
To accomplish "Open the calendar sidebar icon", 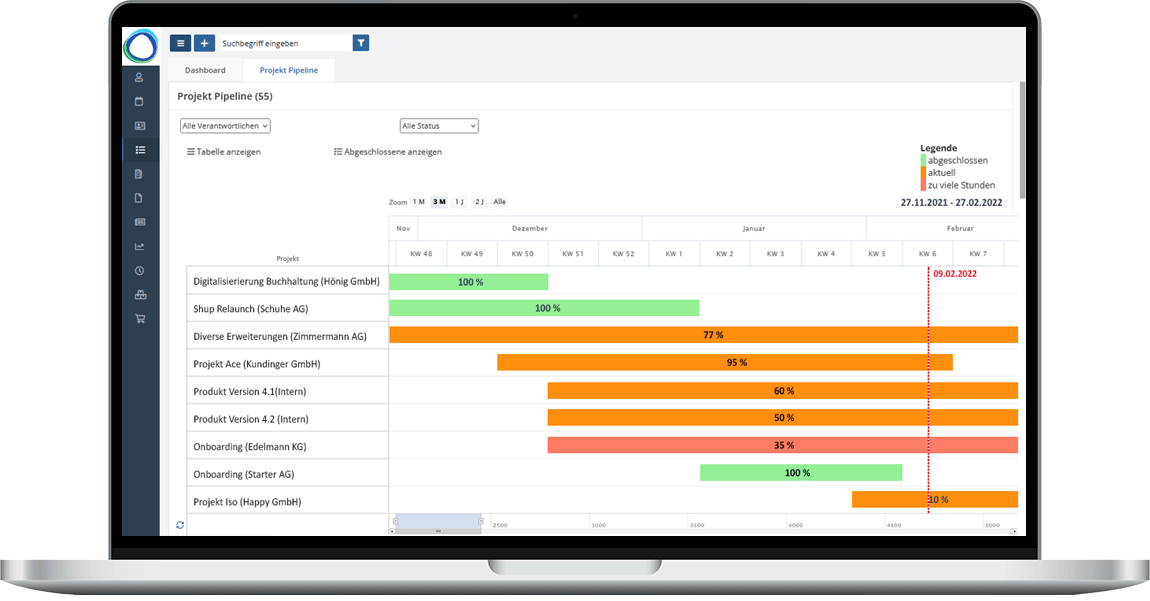I will (139, 101).
